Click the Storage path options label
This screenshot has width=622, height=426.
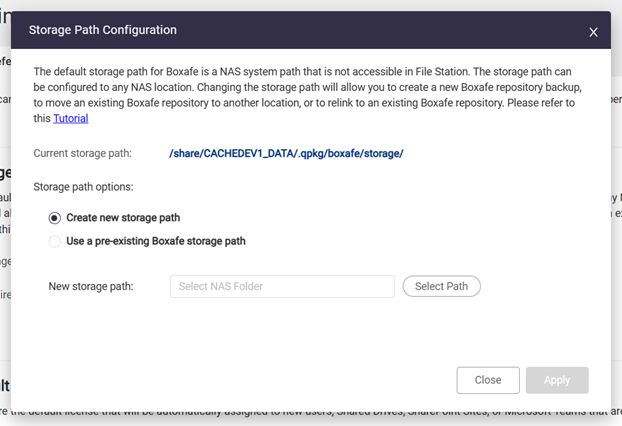(x=83, y=187)
